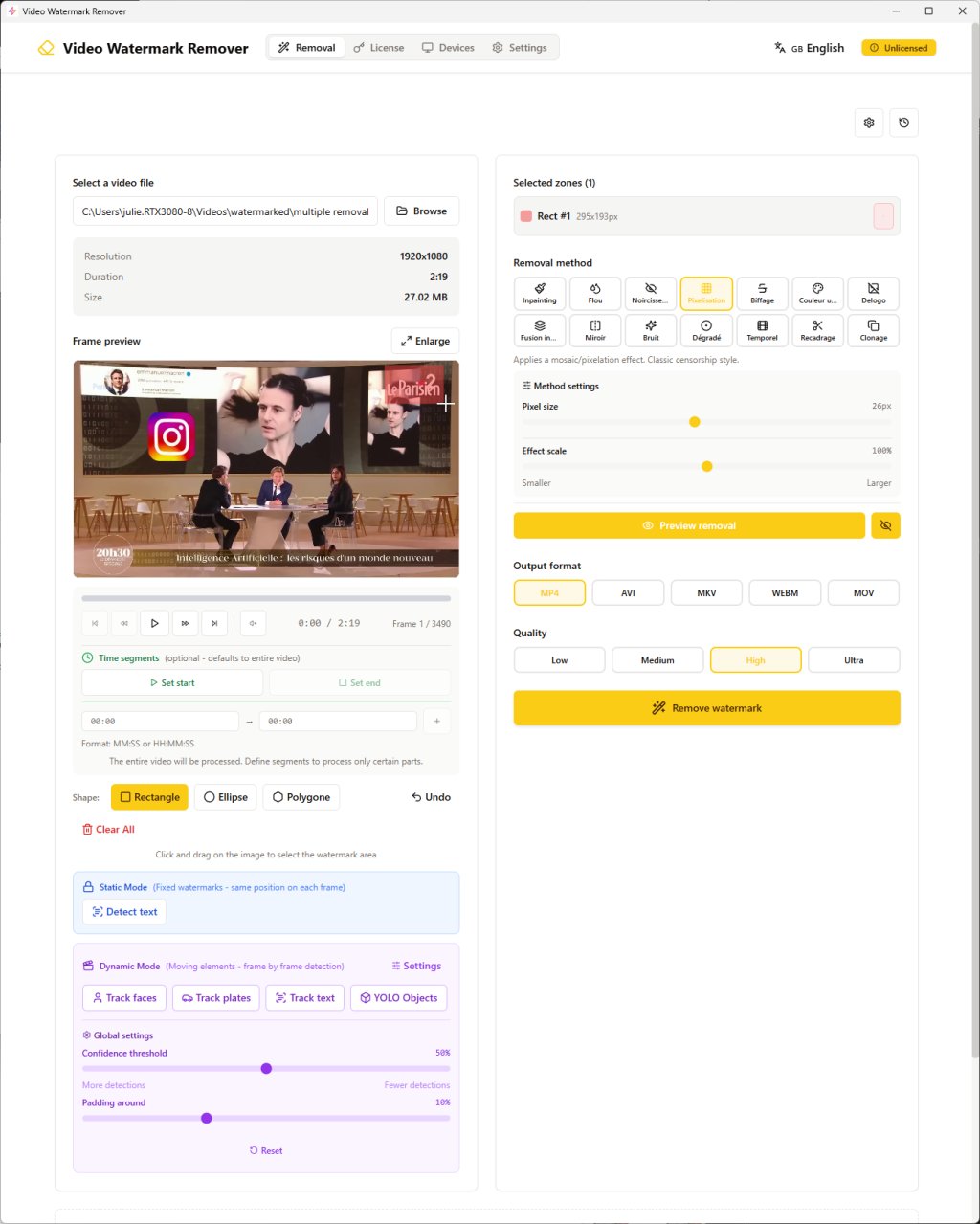
Task: Select the Miroir removal method
Action: tap(595, 330)
